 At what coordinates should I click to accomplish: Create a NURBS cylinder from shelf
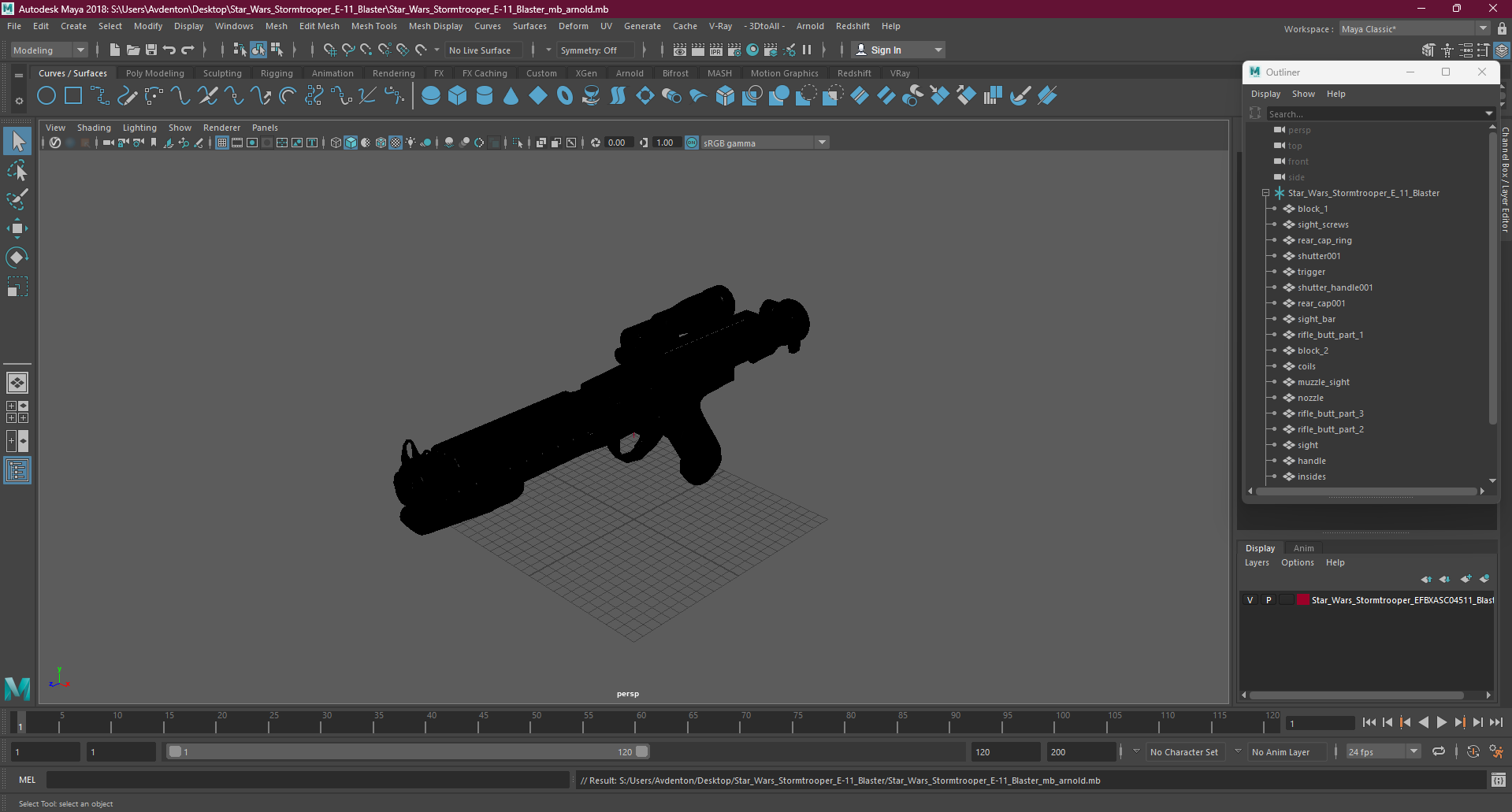(x=485, y=96)
